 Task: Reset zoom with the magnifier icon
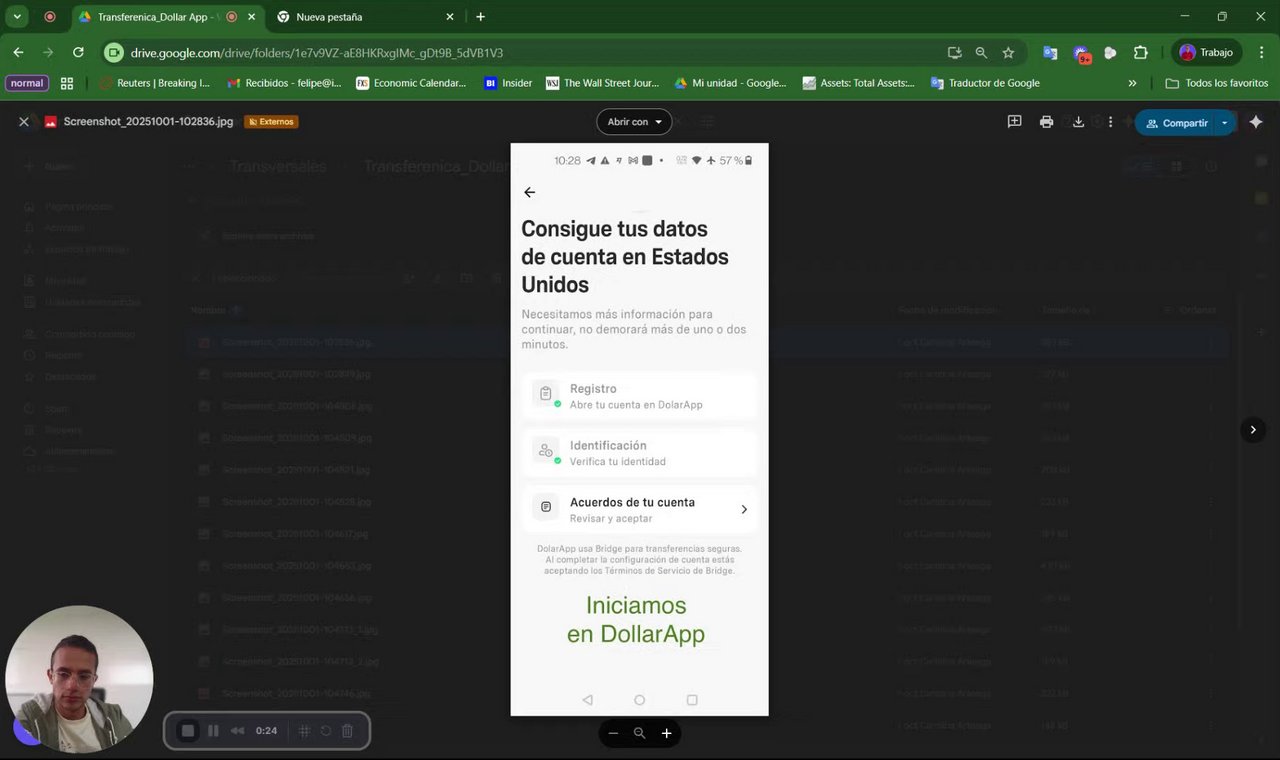click(x=640, y=733)
